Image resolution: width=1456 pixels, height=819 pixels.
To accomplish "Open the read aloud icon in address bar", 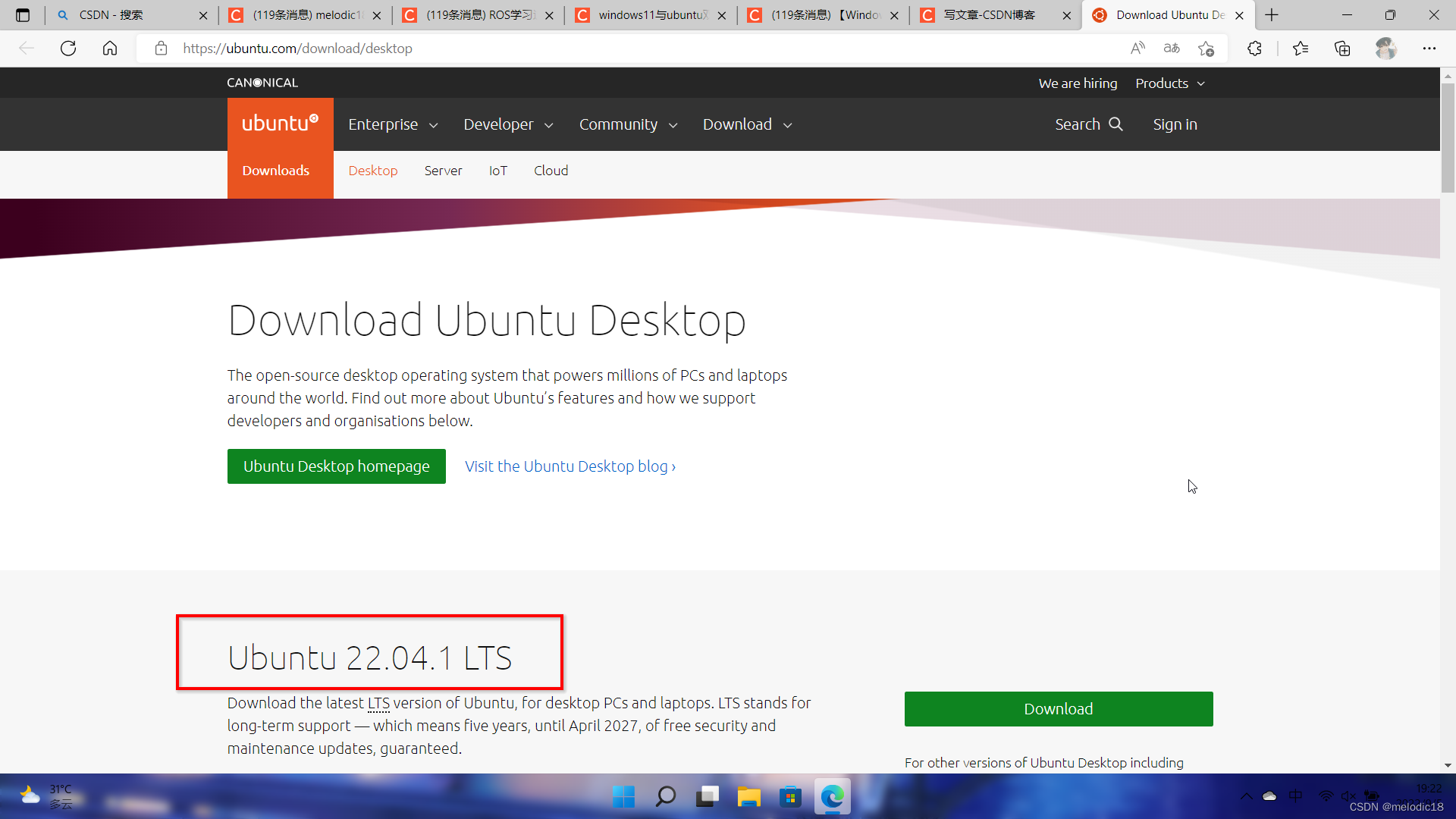I will pyautogui.click(x=1137, y=49).
